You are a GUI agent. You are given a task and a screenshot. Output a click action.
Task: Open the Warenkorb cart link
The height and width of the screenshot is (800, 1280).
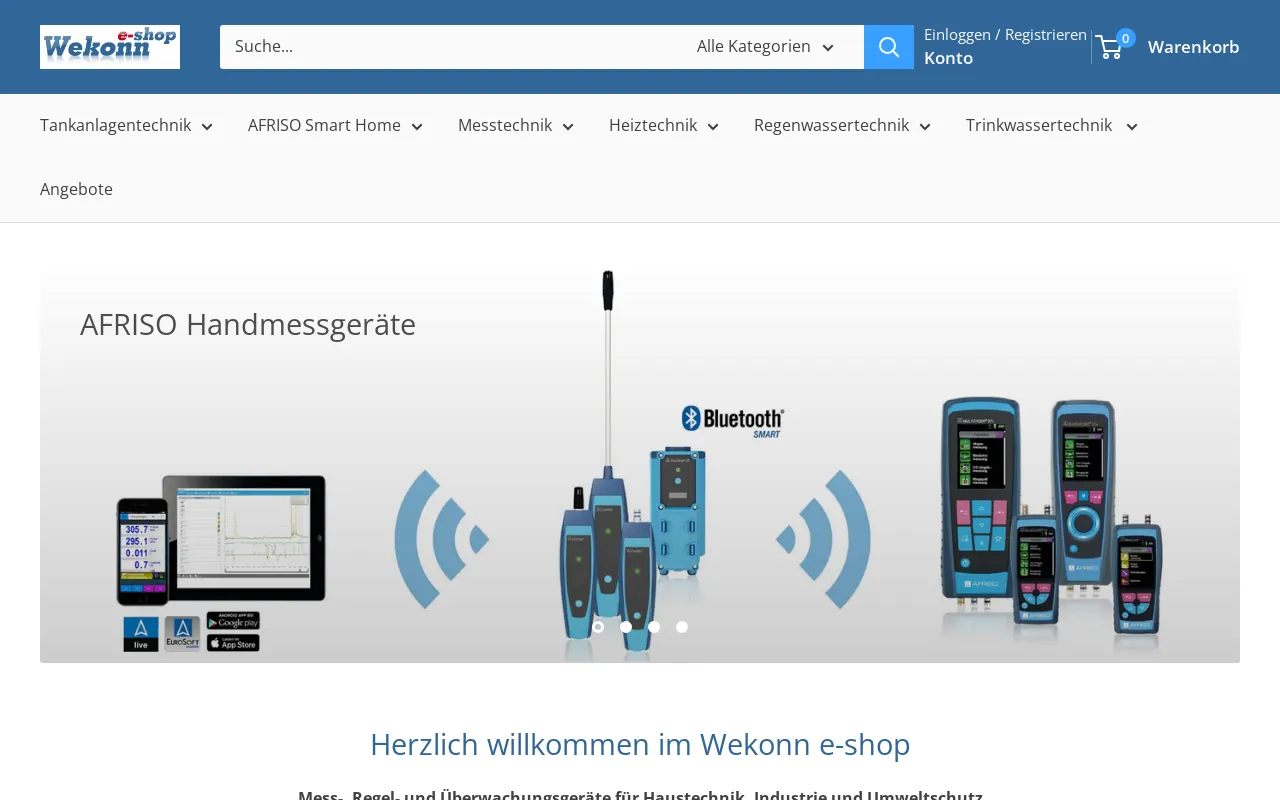[x=1193, y=47]
